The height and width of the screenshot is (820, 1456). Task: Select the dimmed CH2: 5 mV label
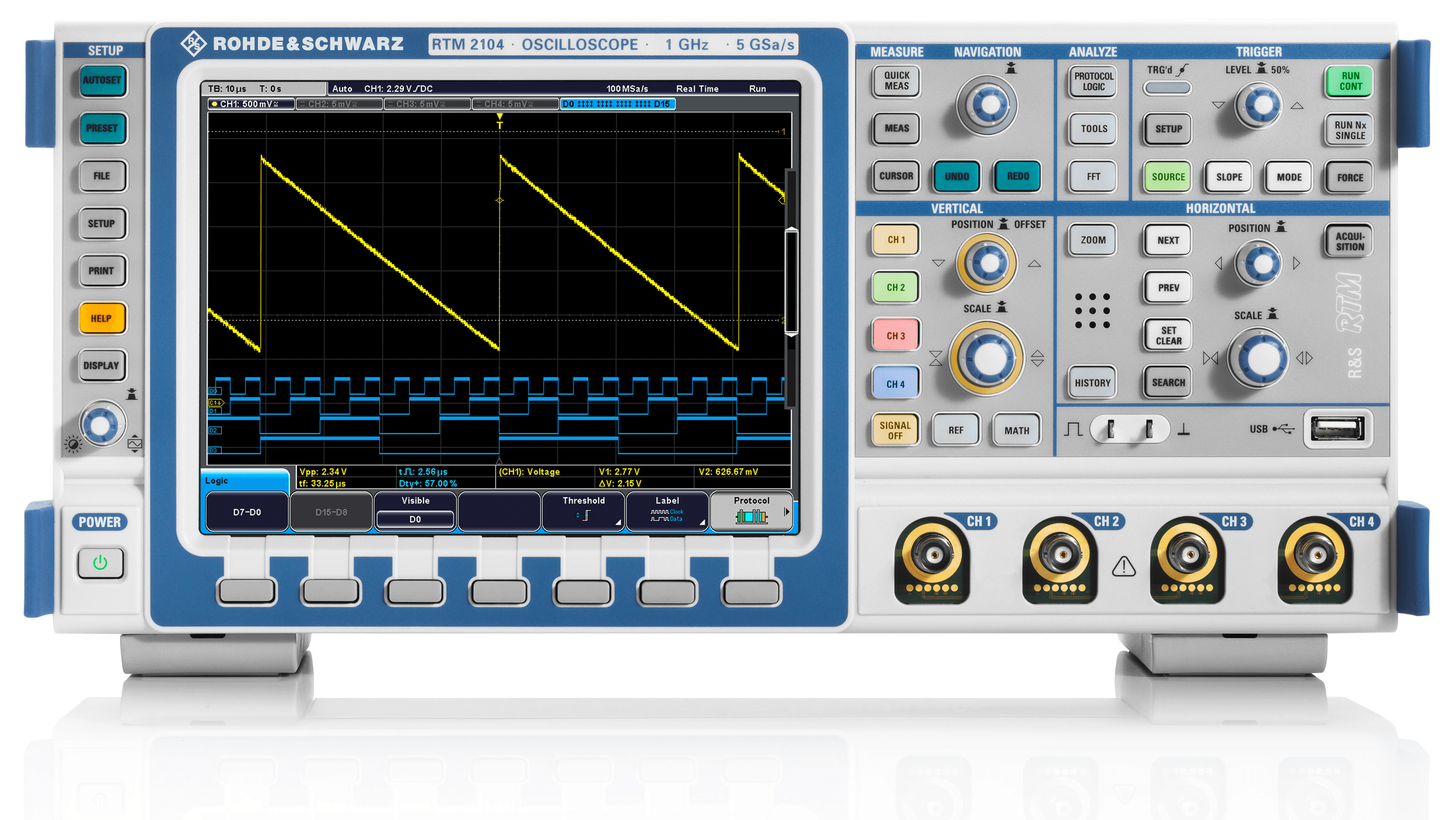[339, 104]
